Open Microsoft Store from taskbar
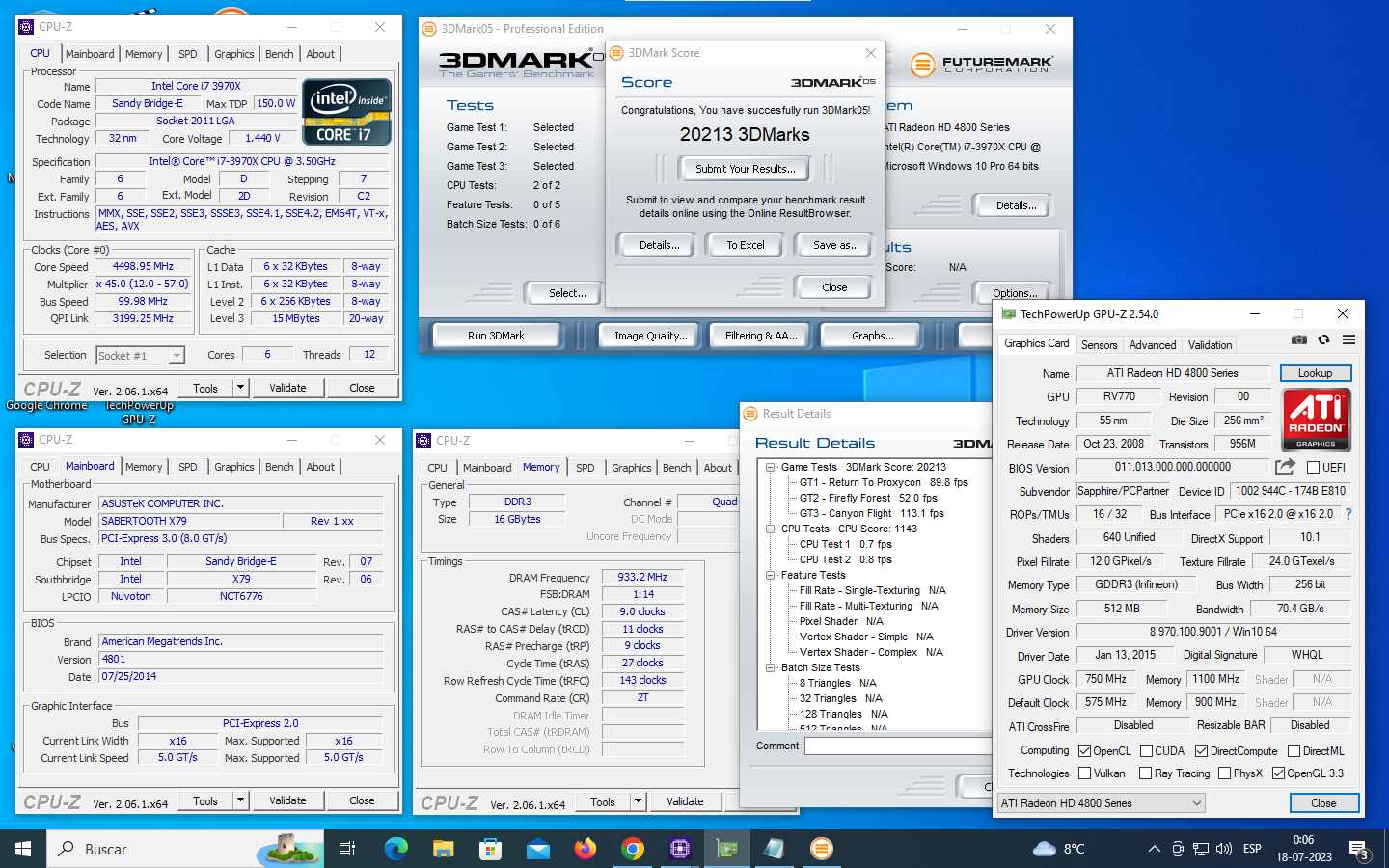Viewport: 1389px width, 868px height. (490, 849)
